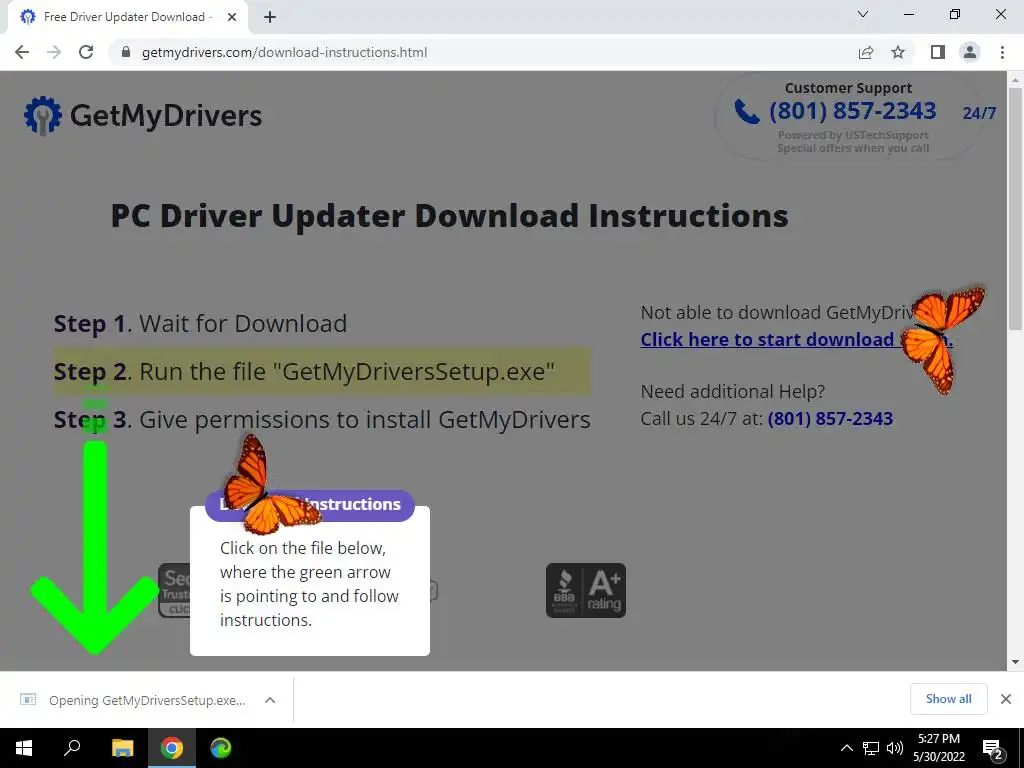Click the customer support phone icon

[746, 112]
